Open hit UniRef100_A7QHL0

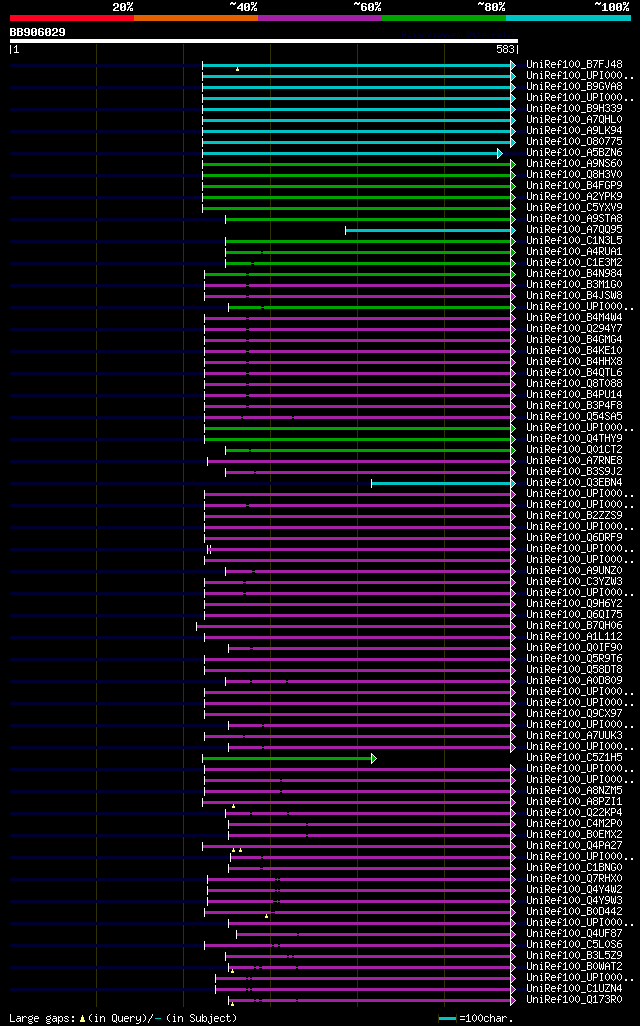pos(575,120)
